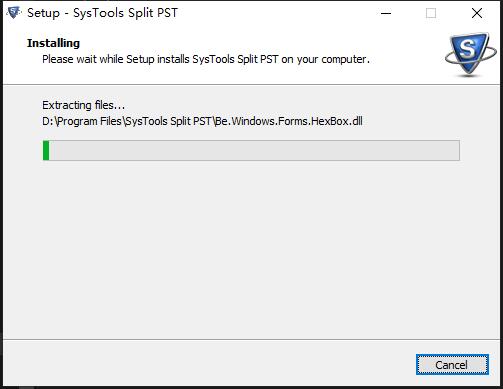The width and height of the screenshot is (503, 389).
Task: Click the empty grey portion of progress bar
Action: pyautogui.click(x=254, y=150)
